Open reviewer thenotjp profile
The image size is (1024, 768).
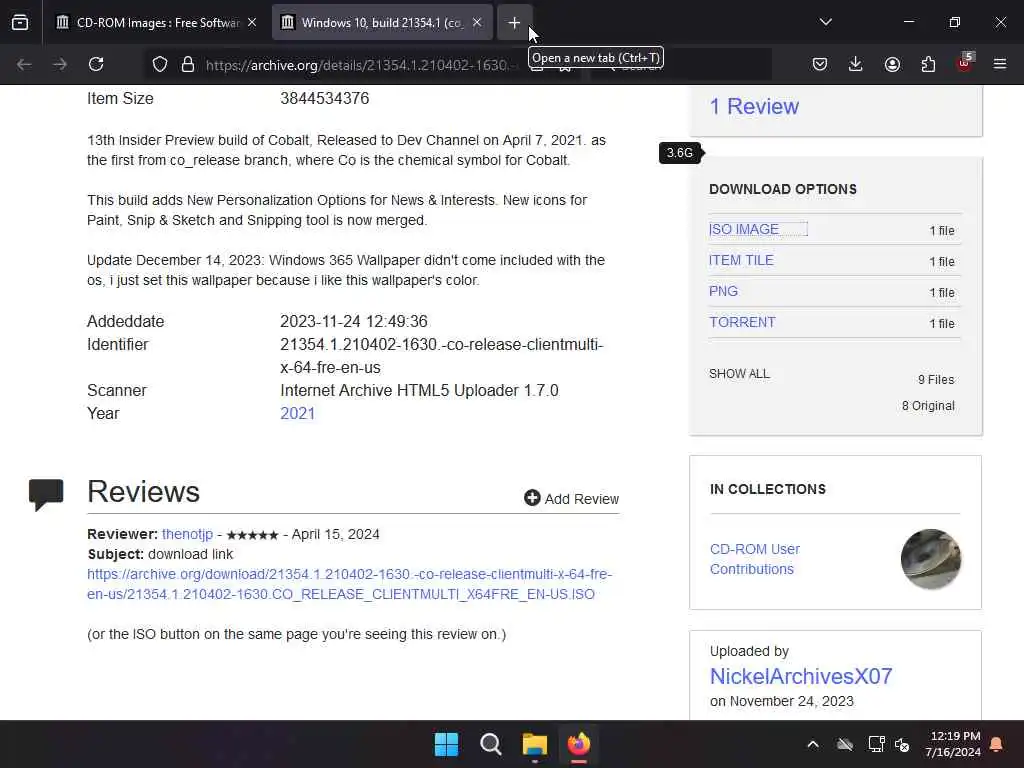pos(187,534)
